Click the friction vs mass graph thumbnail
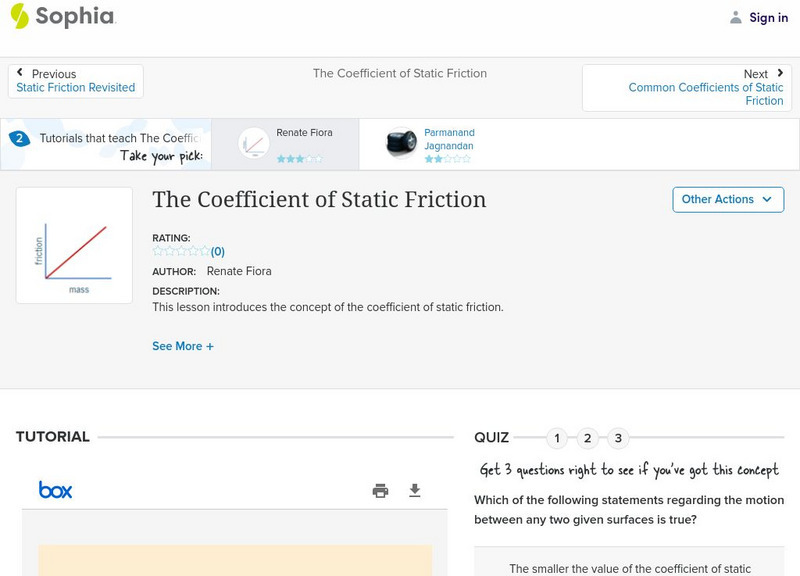 pos(73,246)
